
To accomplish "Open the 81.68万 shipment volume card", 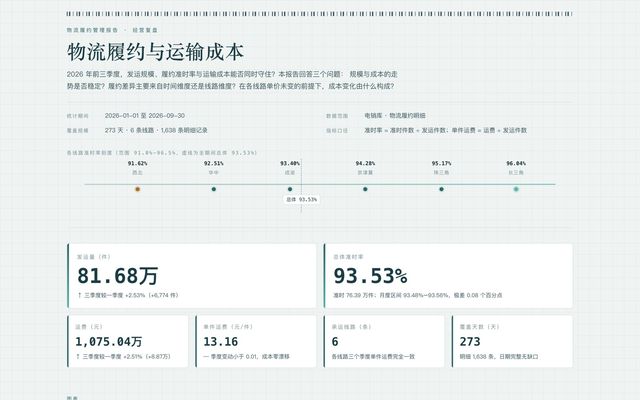I will click(x=191, y=276).
